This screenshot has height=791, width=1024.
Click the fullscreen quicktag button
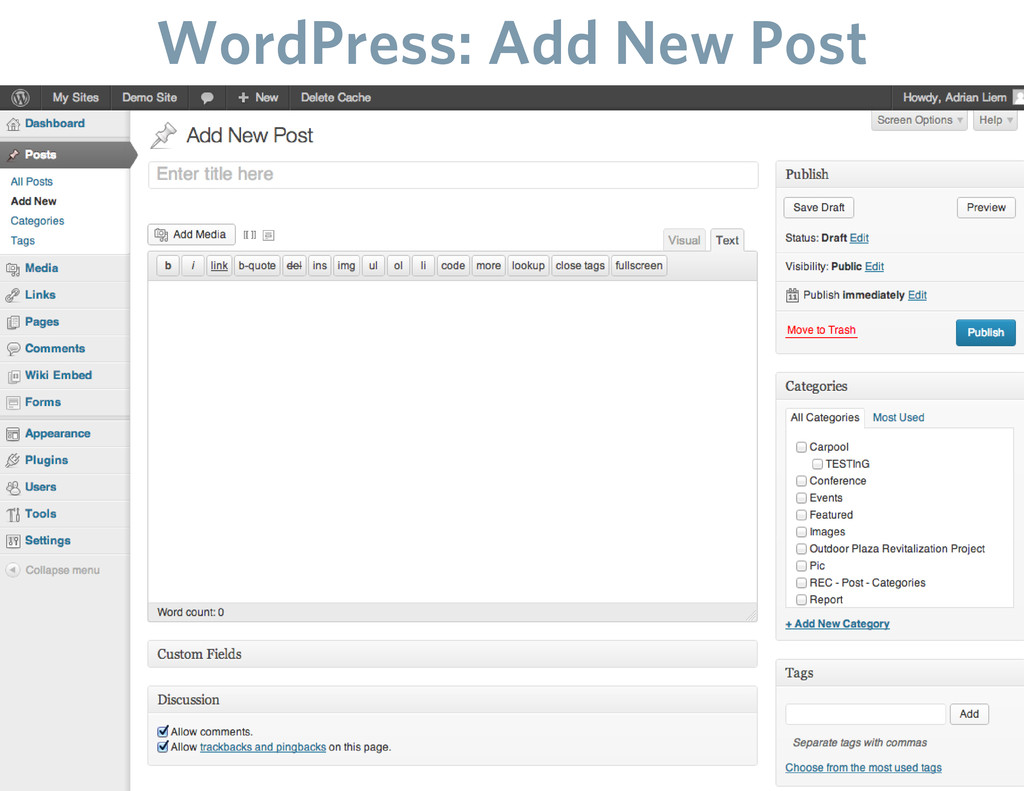click(x=639, y=266)
